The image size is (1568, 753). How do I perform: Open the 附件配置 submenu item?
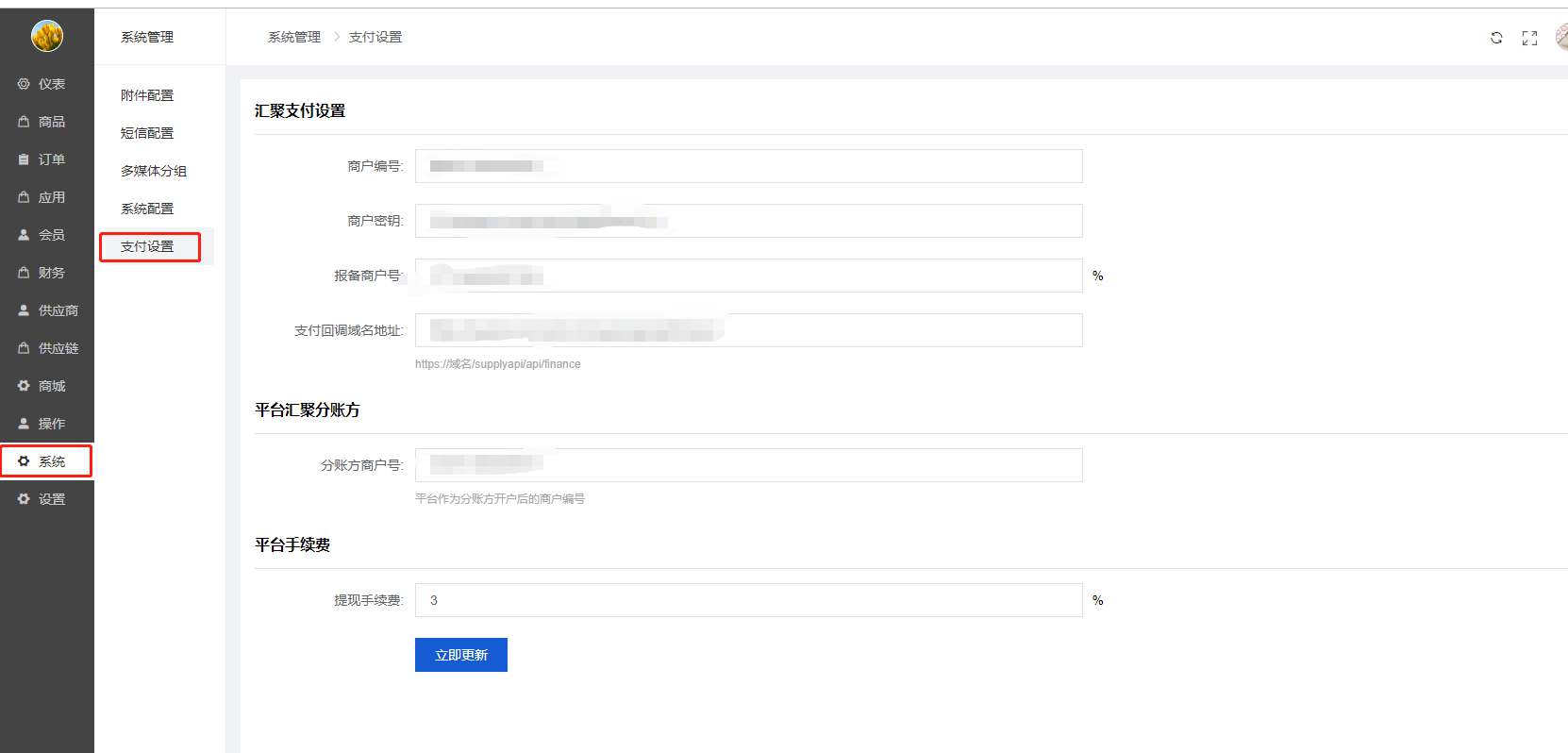(147, 95)
